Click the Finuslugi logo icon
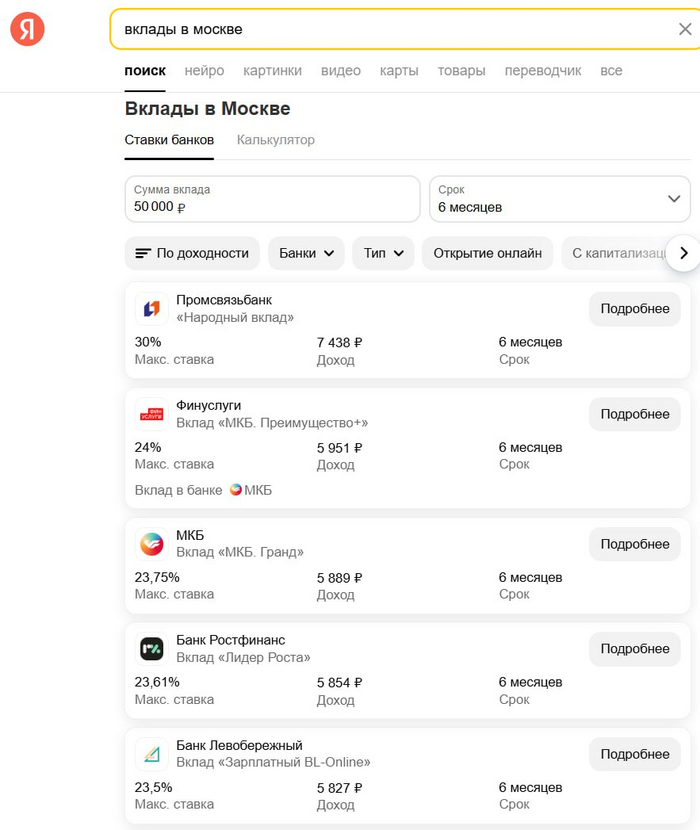The image size is (700, 830). (x=152, y=414)
